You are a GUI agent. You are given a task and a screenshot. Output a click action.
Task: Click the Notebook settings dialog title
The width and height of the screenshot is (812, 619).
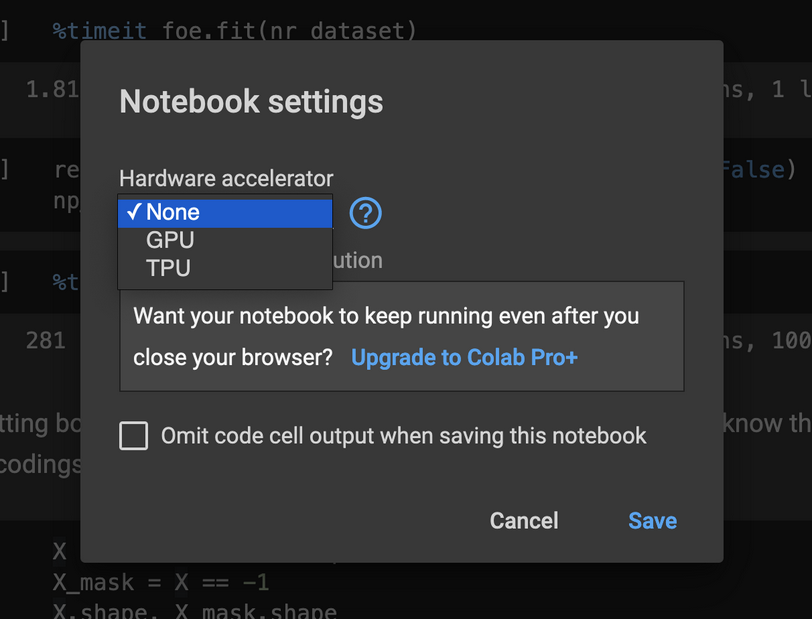pyautogui.click(x=251, y=101)
